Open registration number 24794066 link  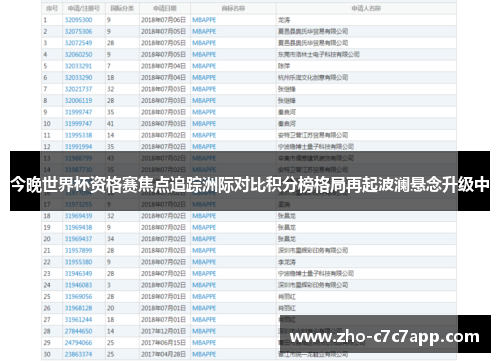(78, 343)
